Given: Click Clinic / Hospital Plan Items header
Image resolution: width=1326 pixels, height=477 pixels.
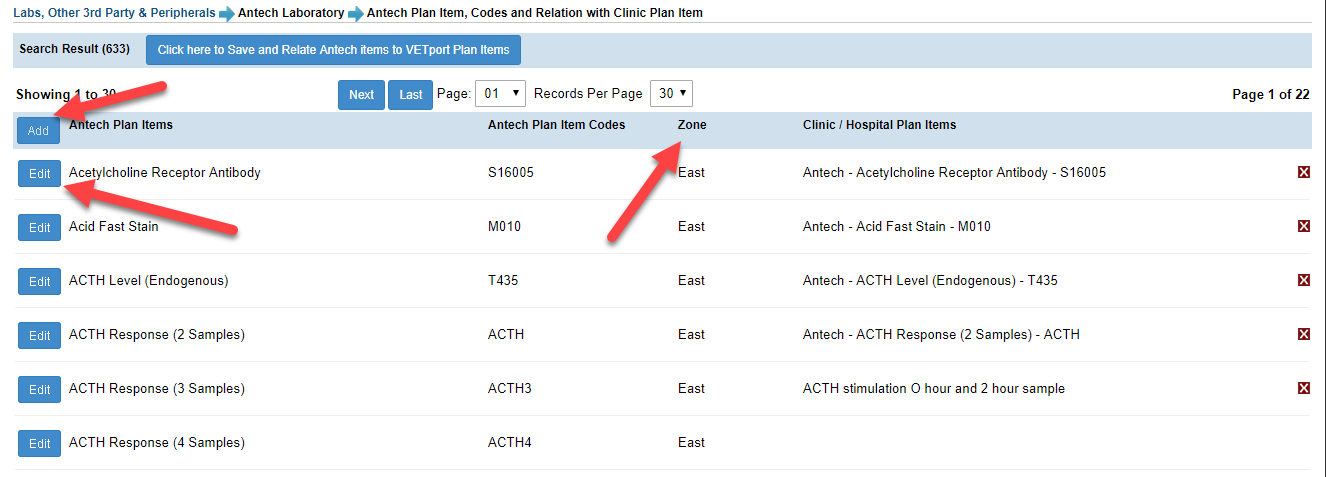Looking at the screenshot, I should click(879, 125).
